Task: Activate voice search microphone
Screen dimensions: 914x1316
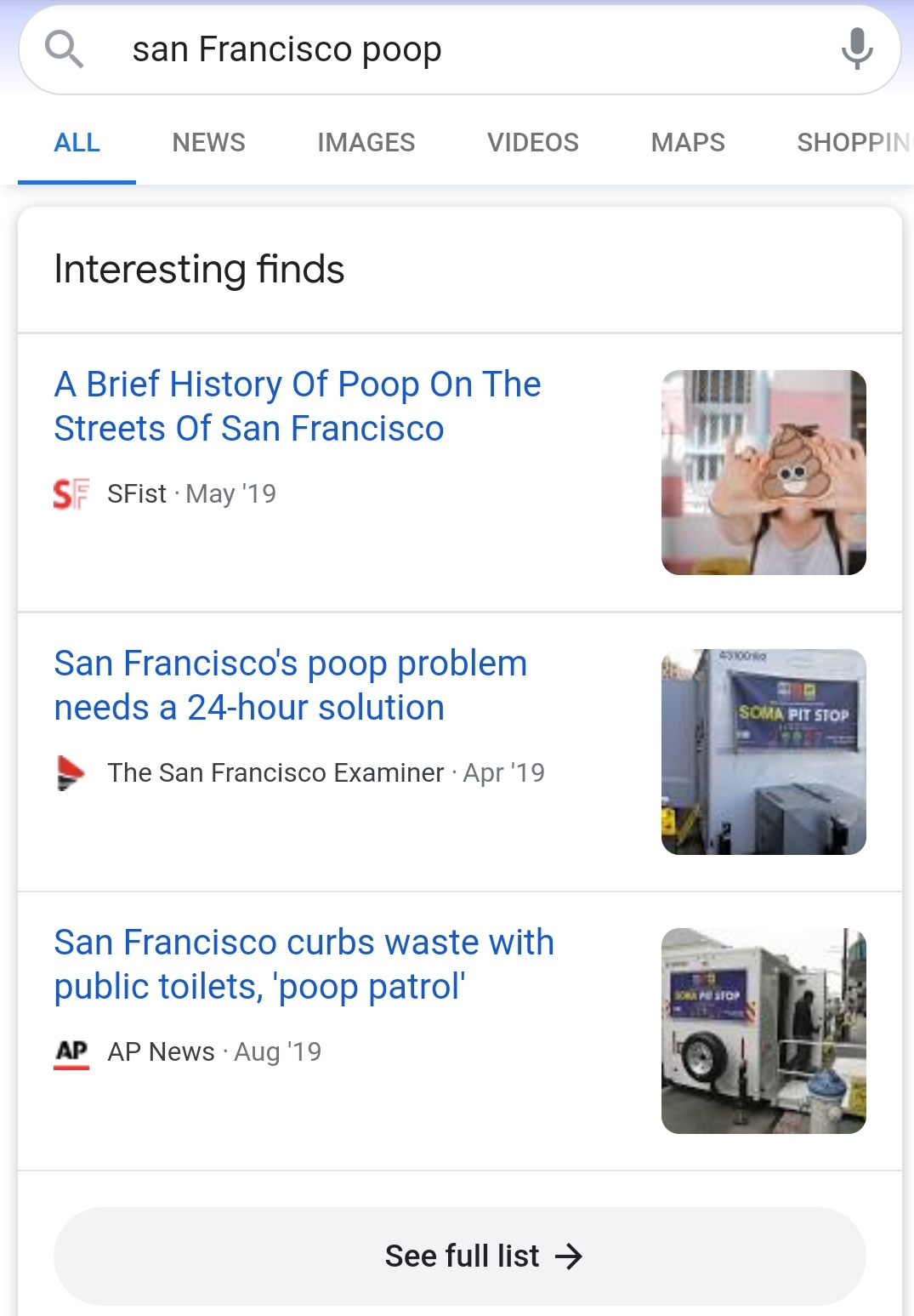Action: (x=857, y=49)
